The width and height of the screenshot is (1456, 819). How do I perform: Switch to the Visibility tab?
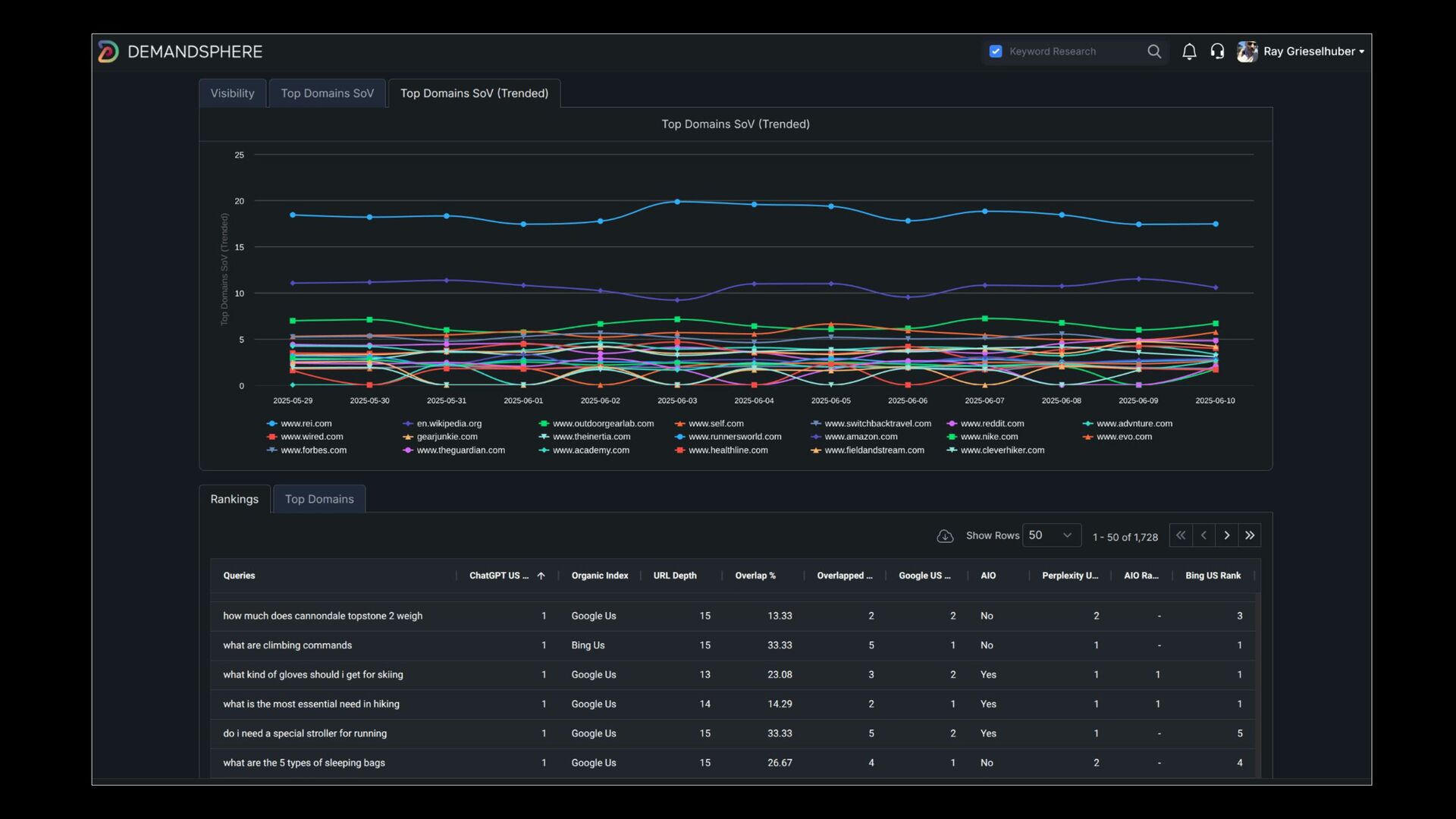[232, 93]
